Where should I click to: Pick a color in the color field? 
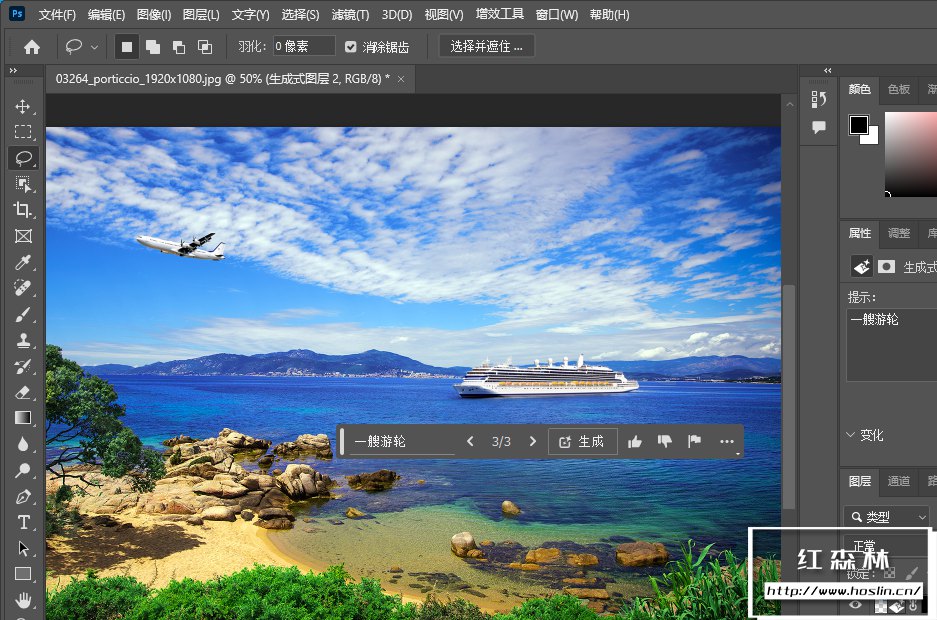click(911, 154)
